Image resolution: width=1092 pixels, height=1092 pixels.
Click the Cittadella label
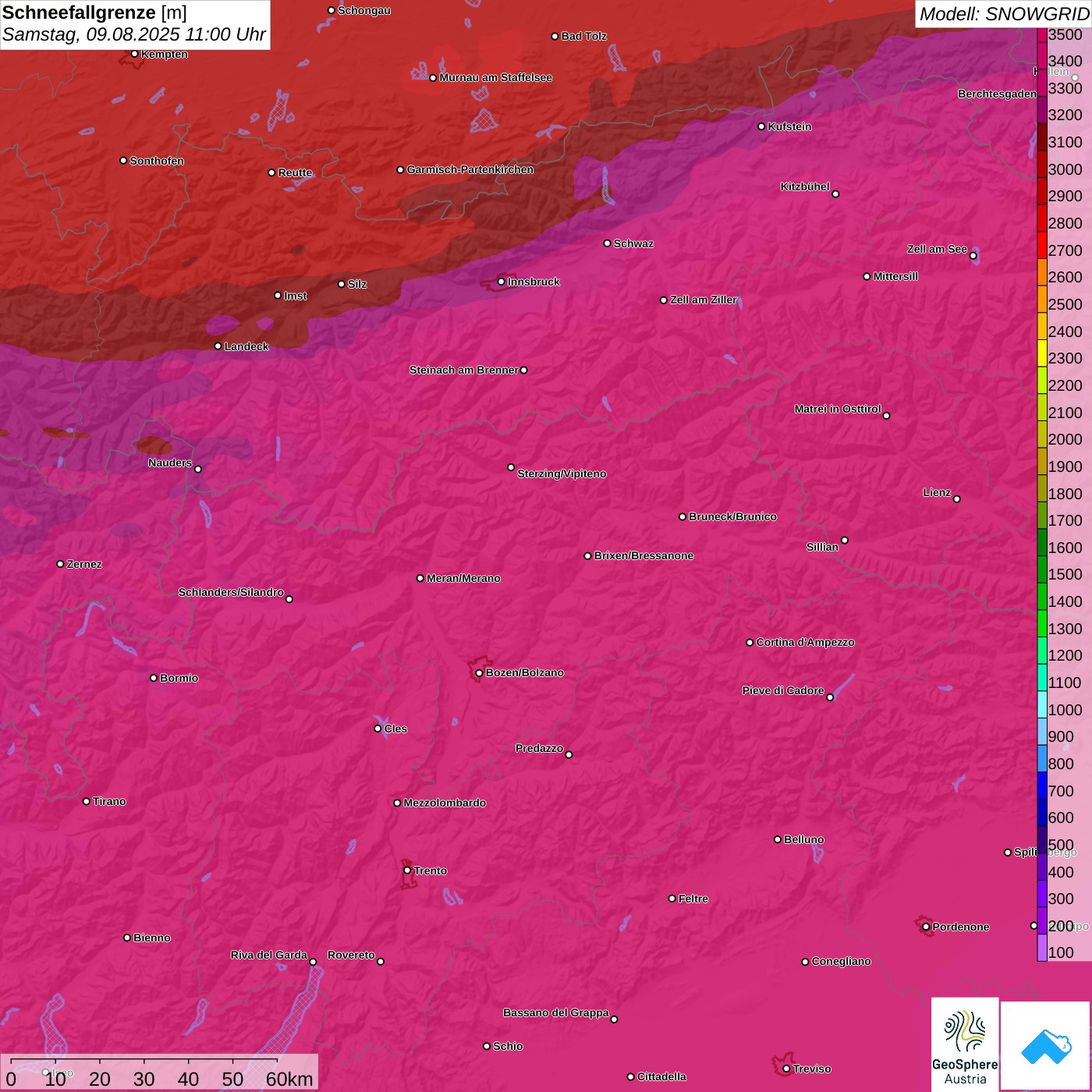point(661,1076)
